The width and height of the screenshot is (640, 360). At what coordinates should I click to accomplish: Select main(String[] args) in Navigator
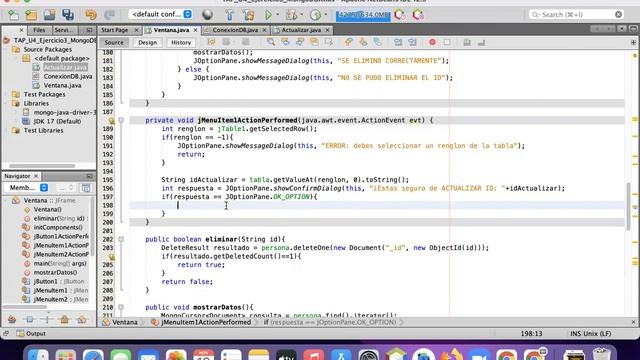point(60,263)
